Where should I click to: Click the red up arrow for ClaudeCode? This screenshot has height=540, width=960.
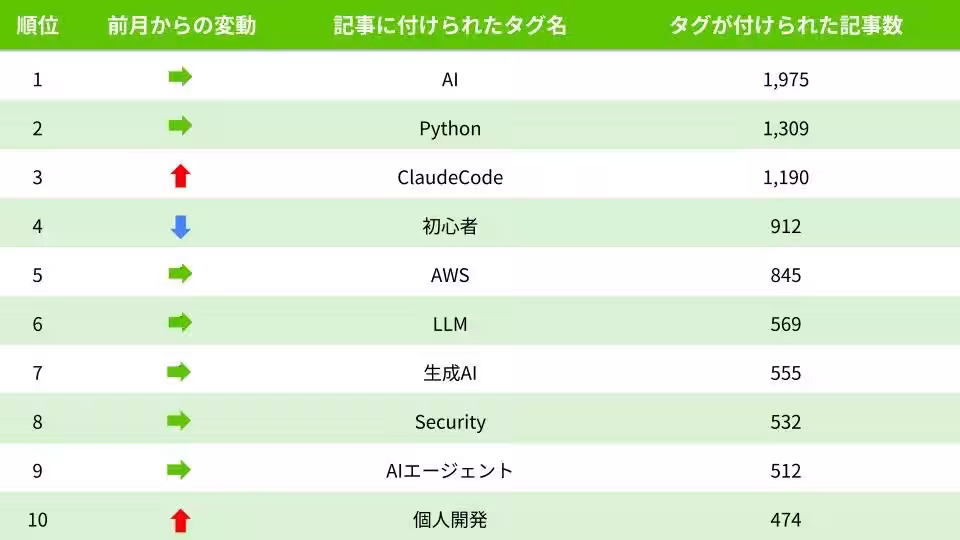pos(180,177)
